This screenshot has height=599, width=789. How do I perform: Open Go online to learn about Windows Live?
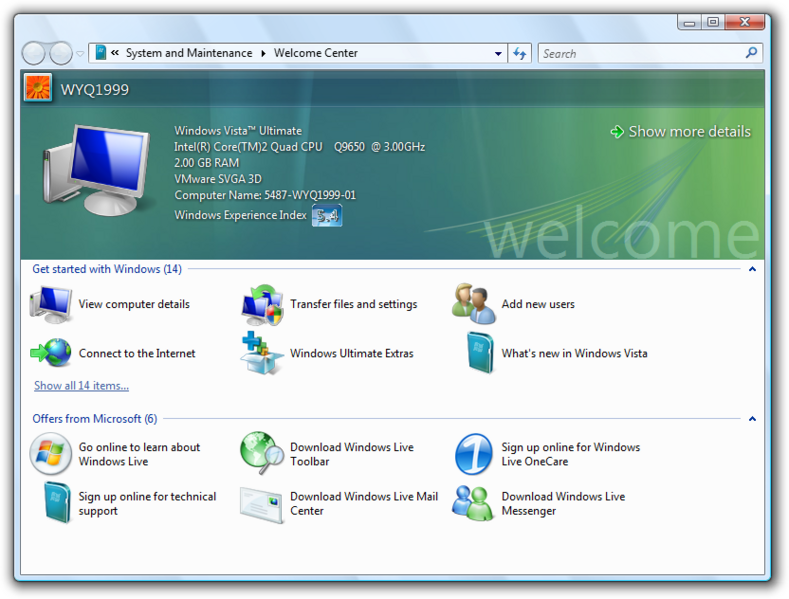click(x=139, y=454)
